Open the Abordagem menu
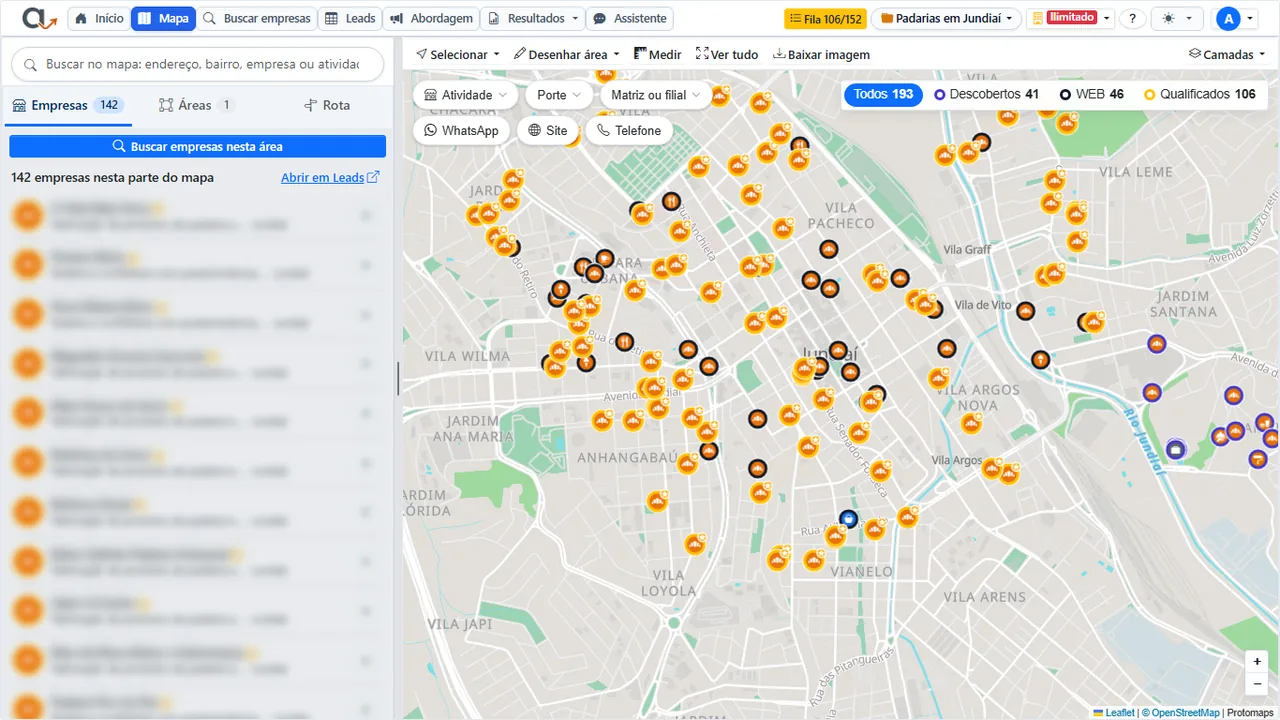This screenshot has width=1280, height=720. 430,19
